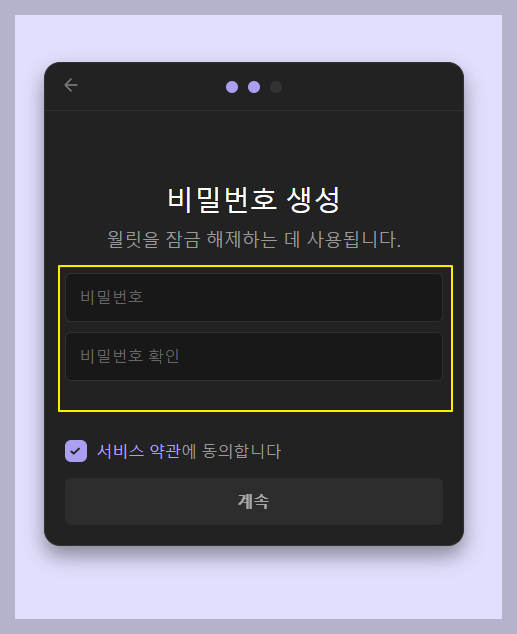Go back using the left arrow icon
Screen dimensions: 517x634
[71, 85]
